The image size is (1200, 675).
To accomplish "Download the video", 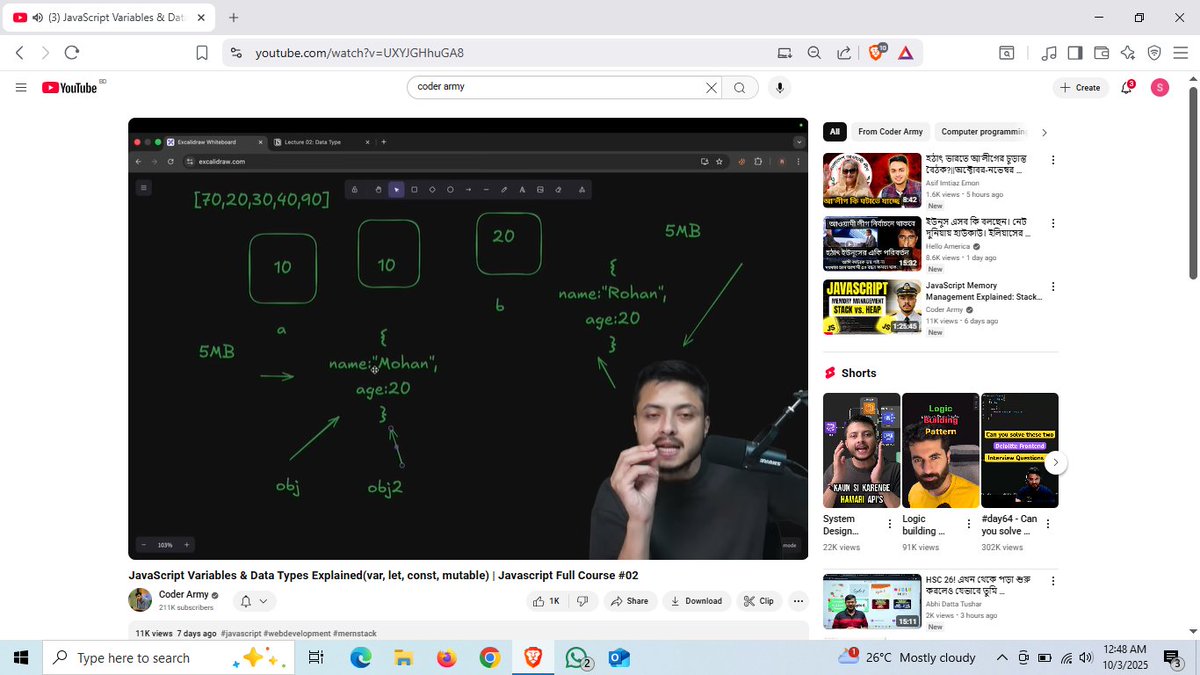I will [x=697, y=601].
